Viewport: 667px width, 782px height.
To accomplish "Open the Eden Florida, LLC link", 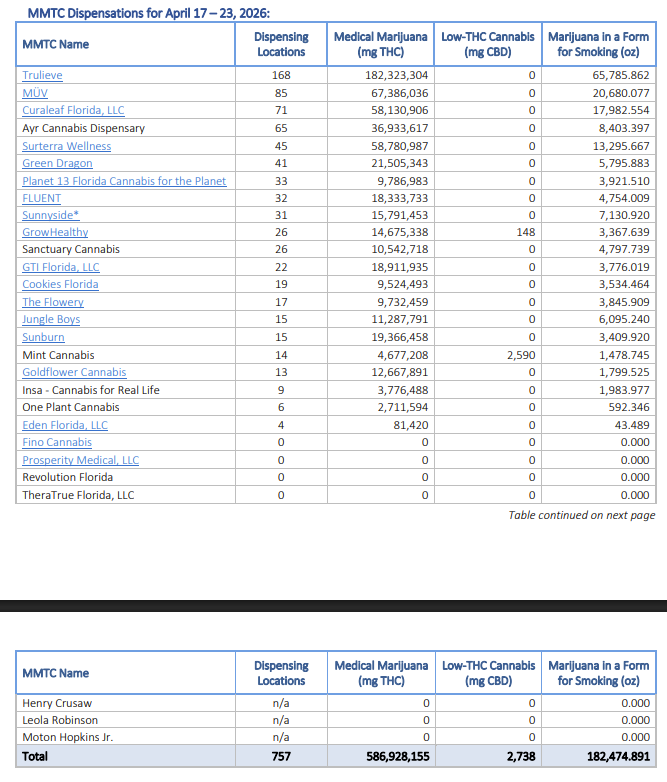I will coord(65,425).
